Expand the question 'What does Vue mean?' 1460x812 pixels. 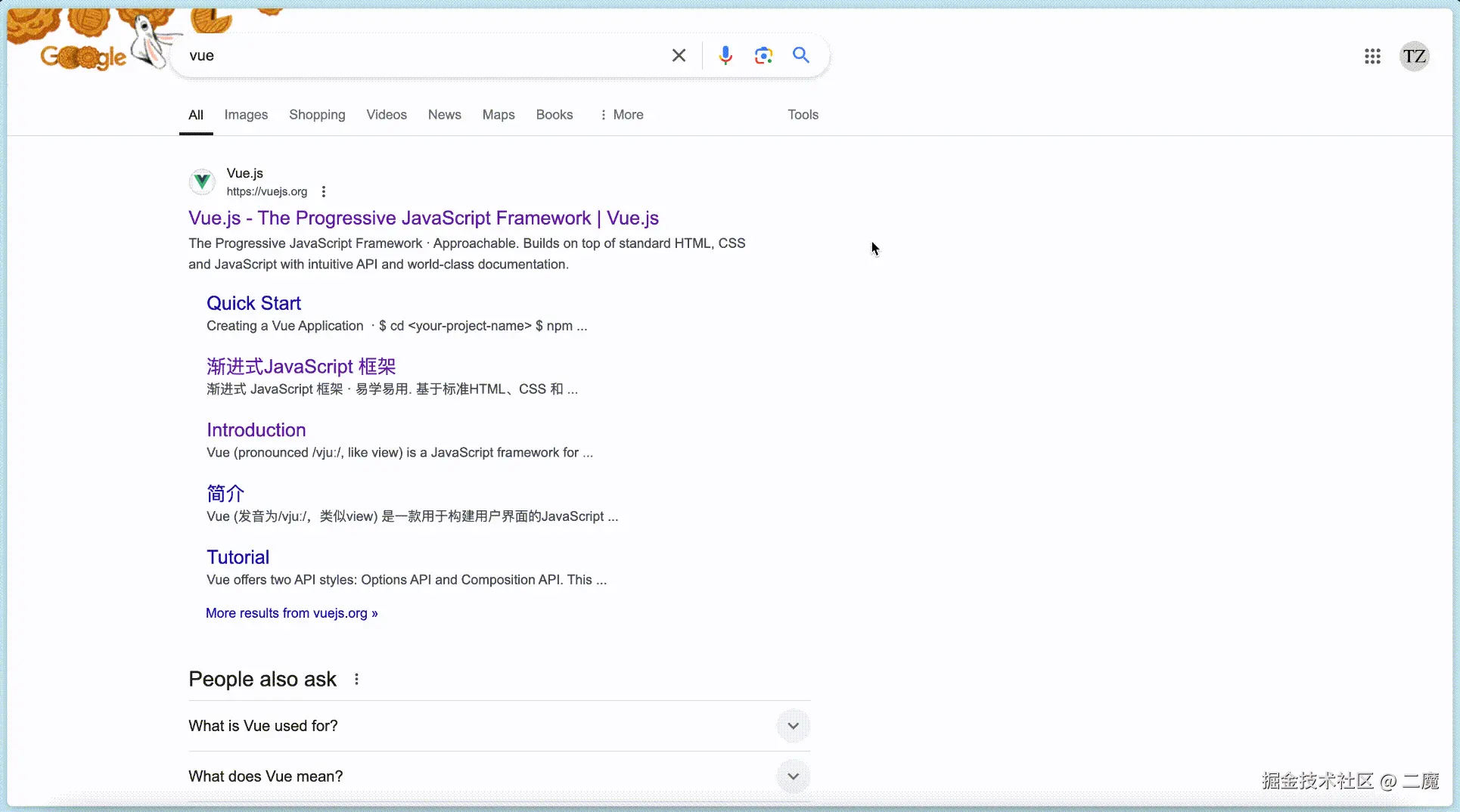[x=792, y=776]
